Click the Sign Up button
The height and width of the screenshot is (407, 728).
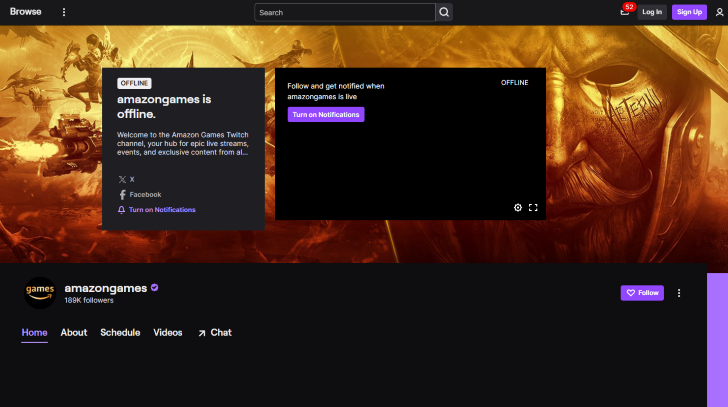pyautogui.click(x=689, y=12)
